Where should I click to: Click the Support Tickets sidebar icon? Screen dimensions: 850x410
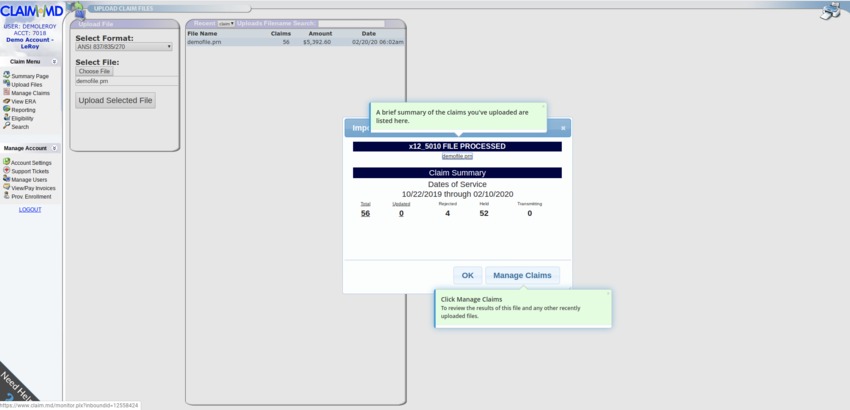tap(7, 171)
